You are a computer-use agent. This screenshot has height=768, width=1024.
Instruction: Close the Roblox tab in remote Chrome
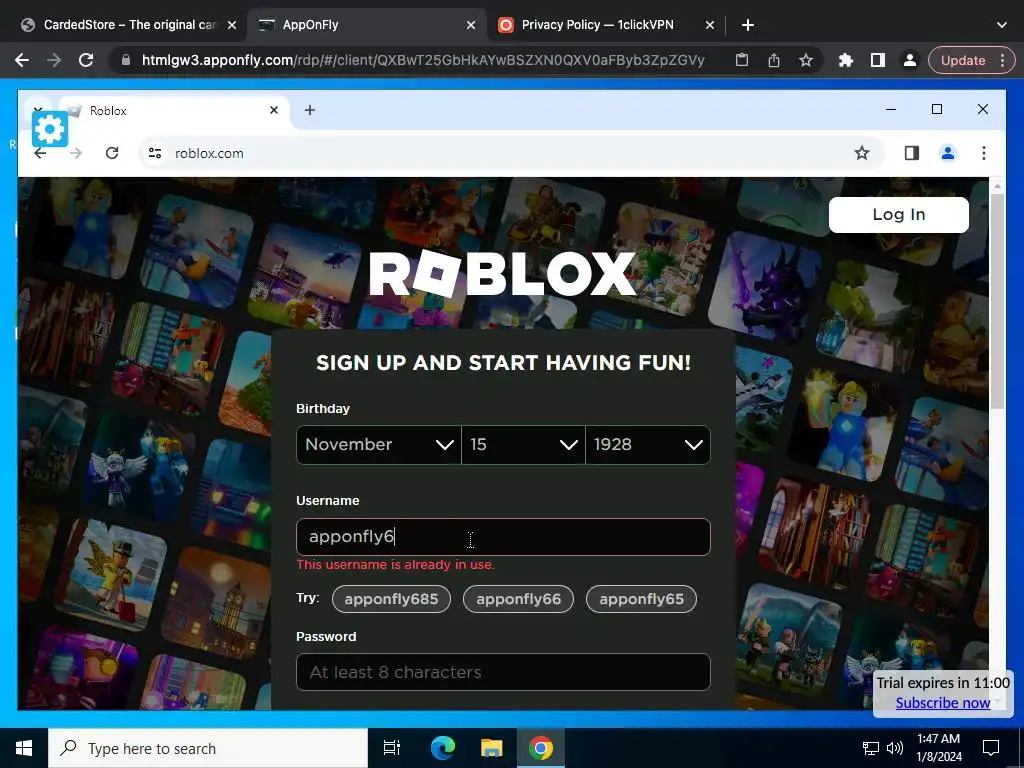(x=274, y=110)
